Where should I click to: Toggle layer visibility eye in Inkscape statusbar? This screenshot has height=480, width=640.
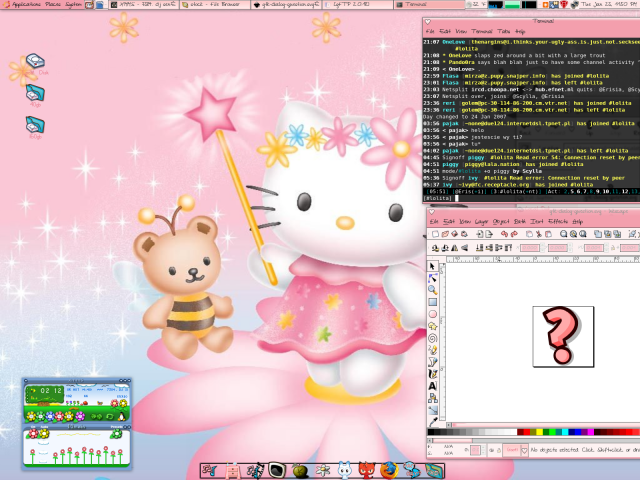[492, 450]
